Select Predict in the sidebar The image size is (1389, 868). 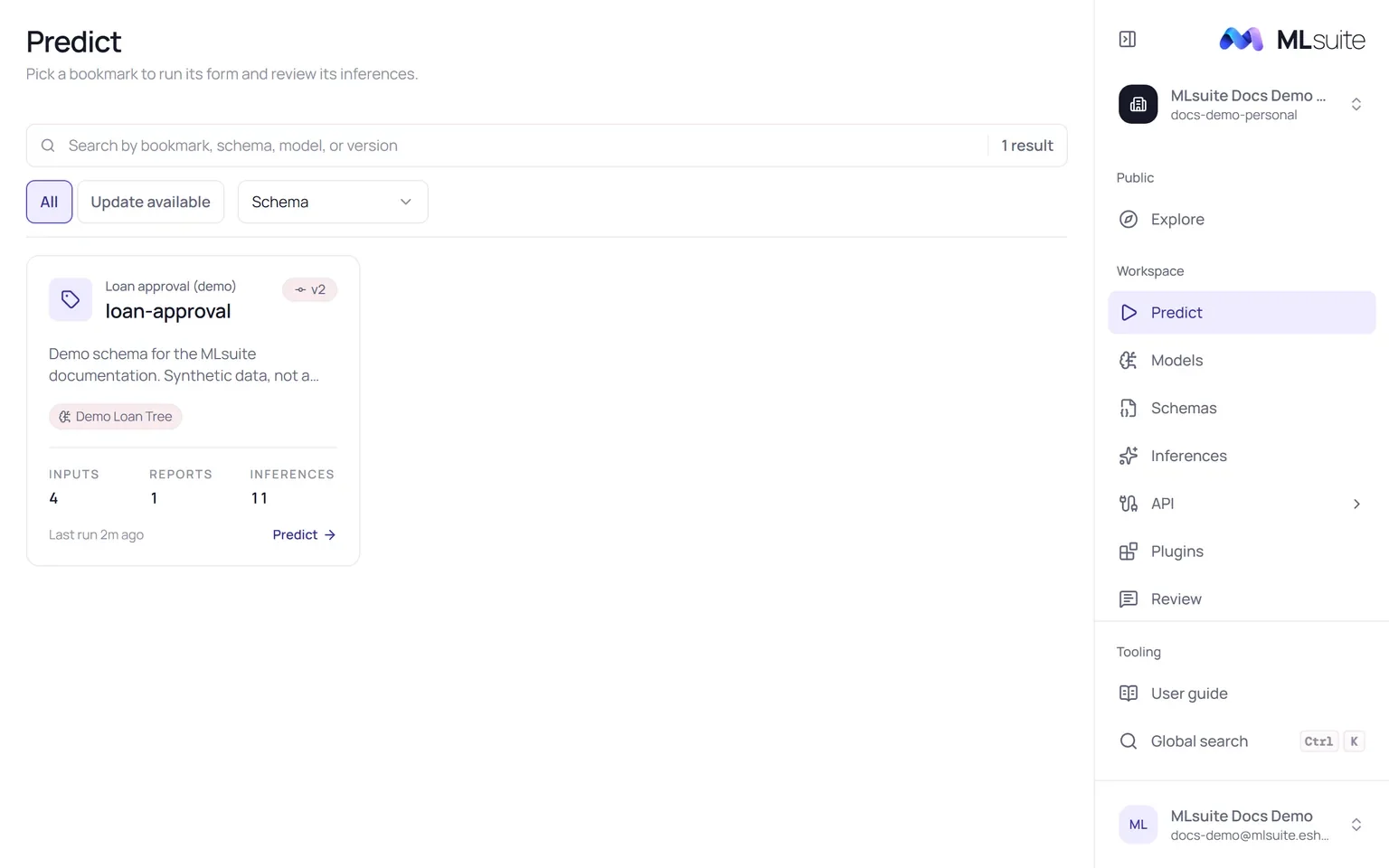pos(1242,313)
